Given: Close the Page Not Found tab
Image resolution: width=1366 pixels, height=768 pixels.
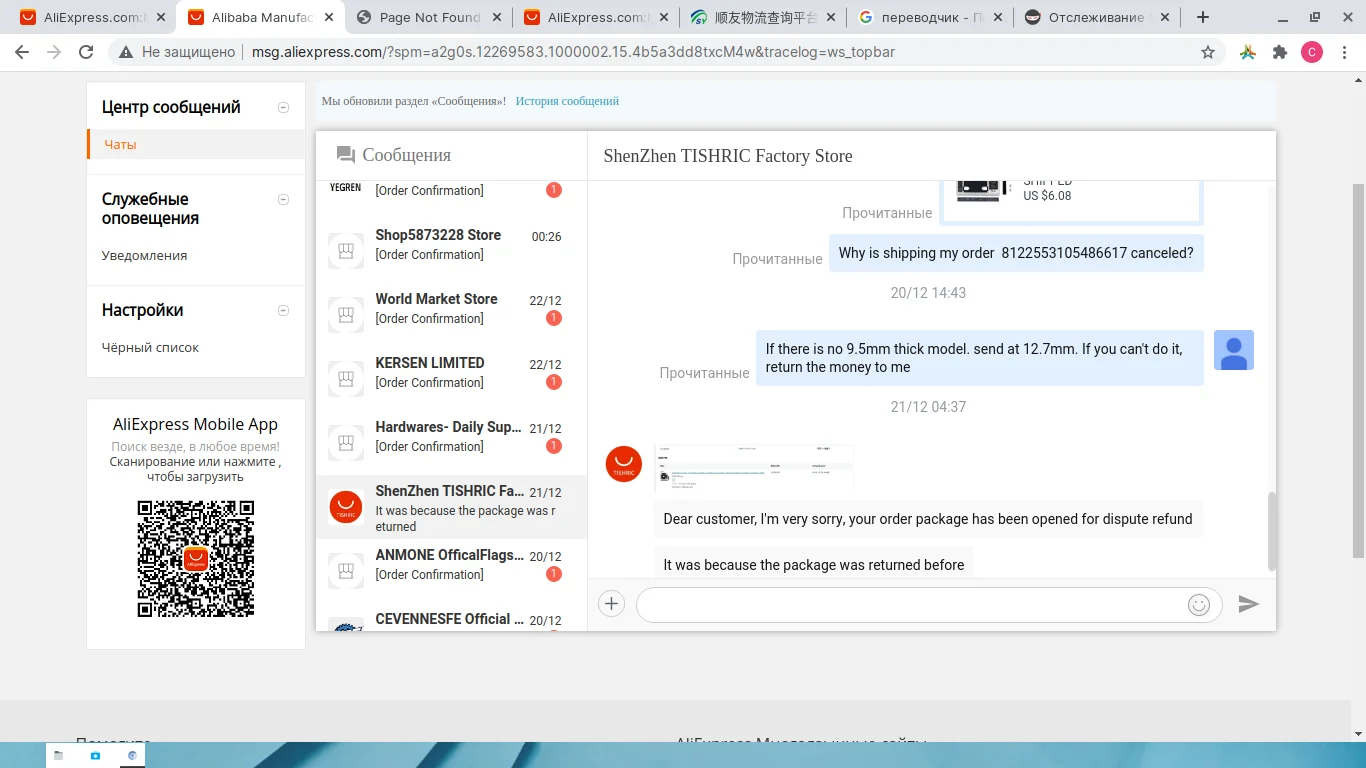Looking at the screenshot, I should coord(497,17).
